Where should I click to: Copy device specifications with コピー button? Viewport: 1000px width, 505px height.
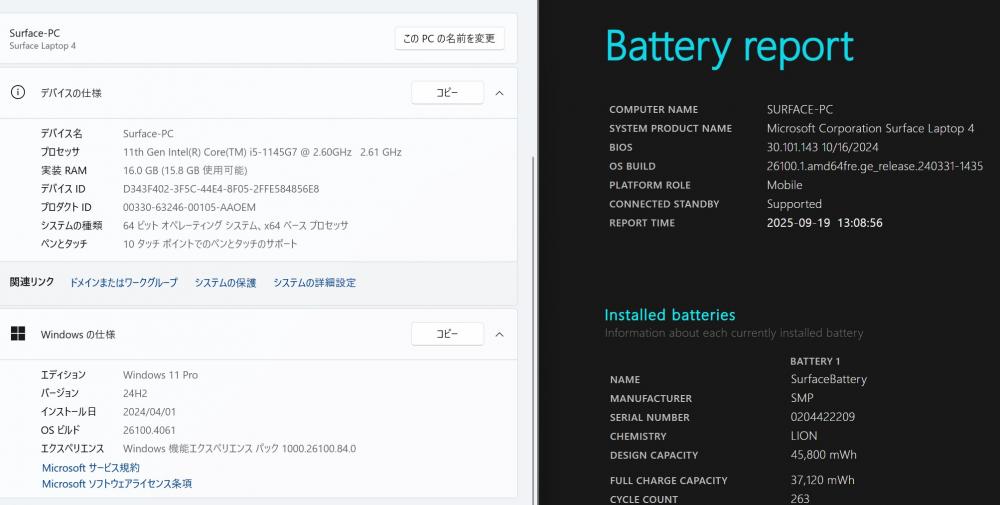tap(447, 93)
